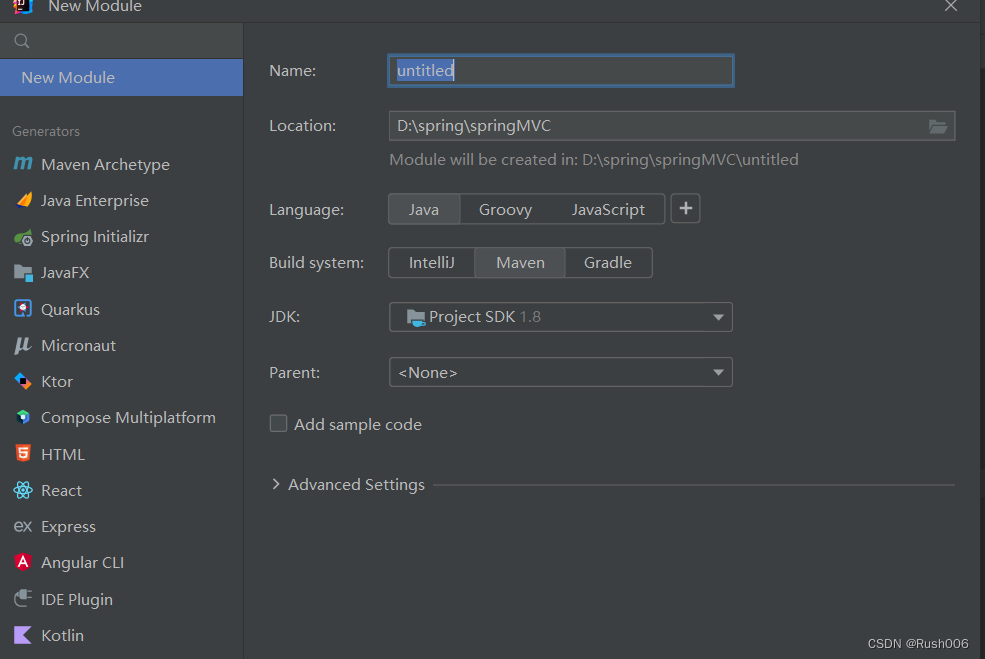Click the JavaFX folder icon
This screenshot has height=659, width=985.
coord(23,273)
